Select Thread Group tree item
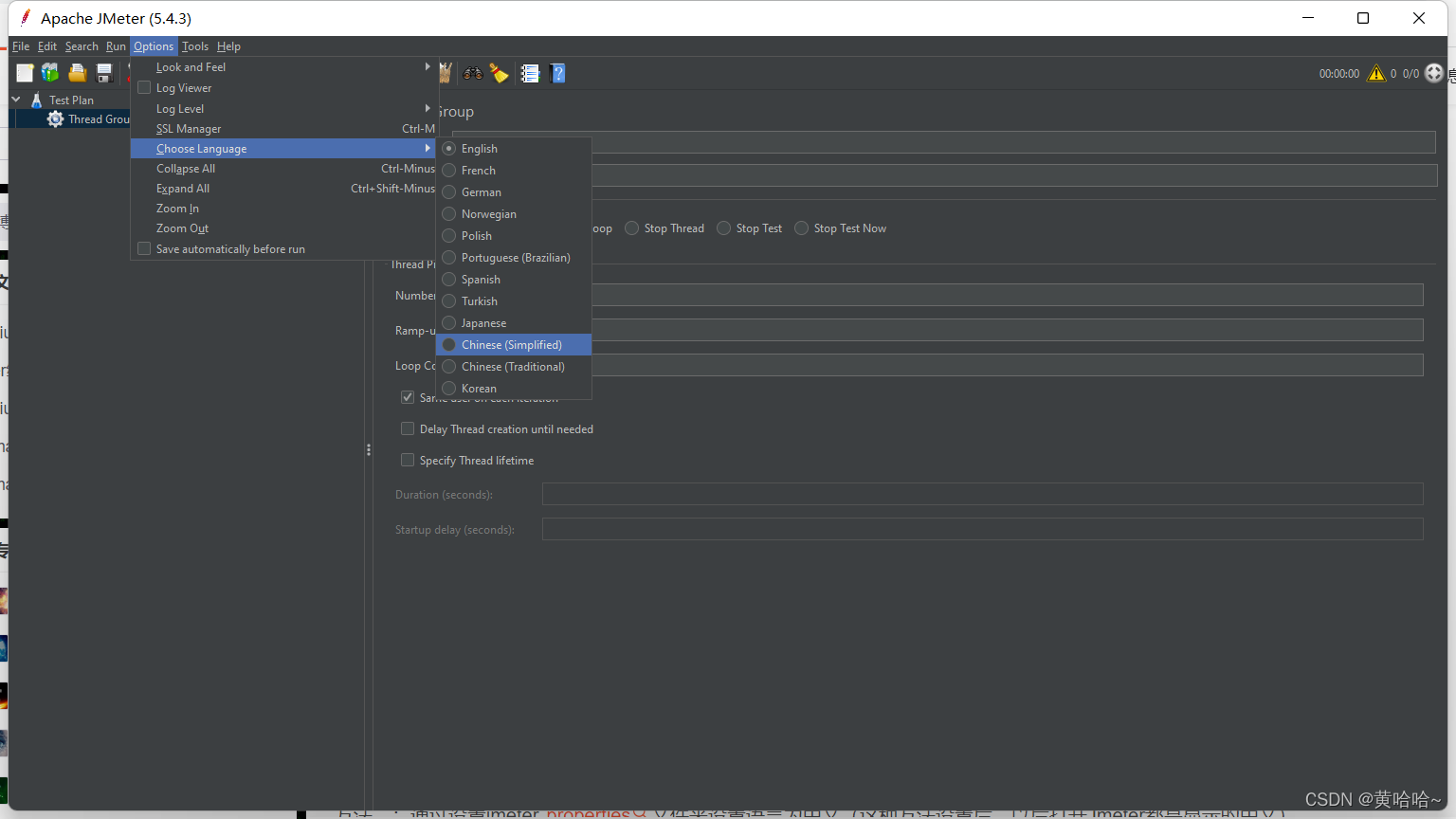Viewport: 1456px width, 819px height. [98, 118]
